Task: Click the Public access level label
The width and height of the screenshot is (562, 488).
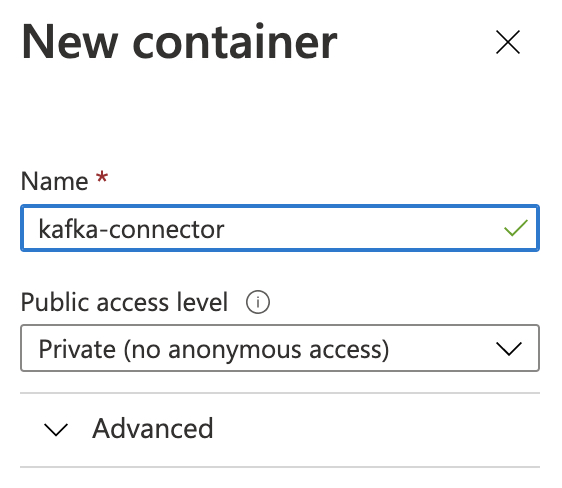Action: tap(124, 302)
